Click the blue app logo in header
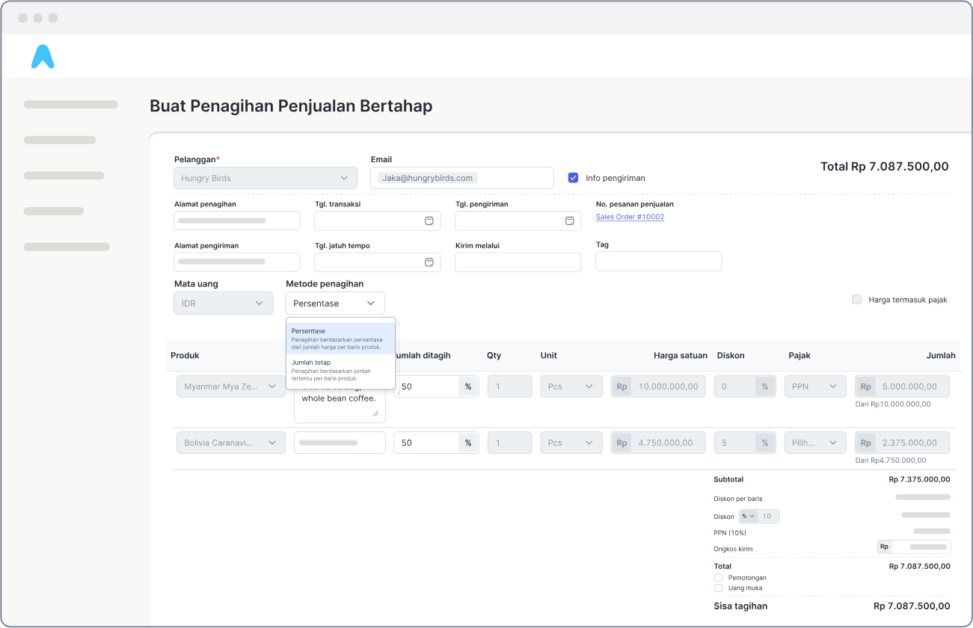 [42, 57]
